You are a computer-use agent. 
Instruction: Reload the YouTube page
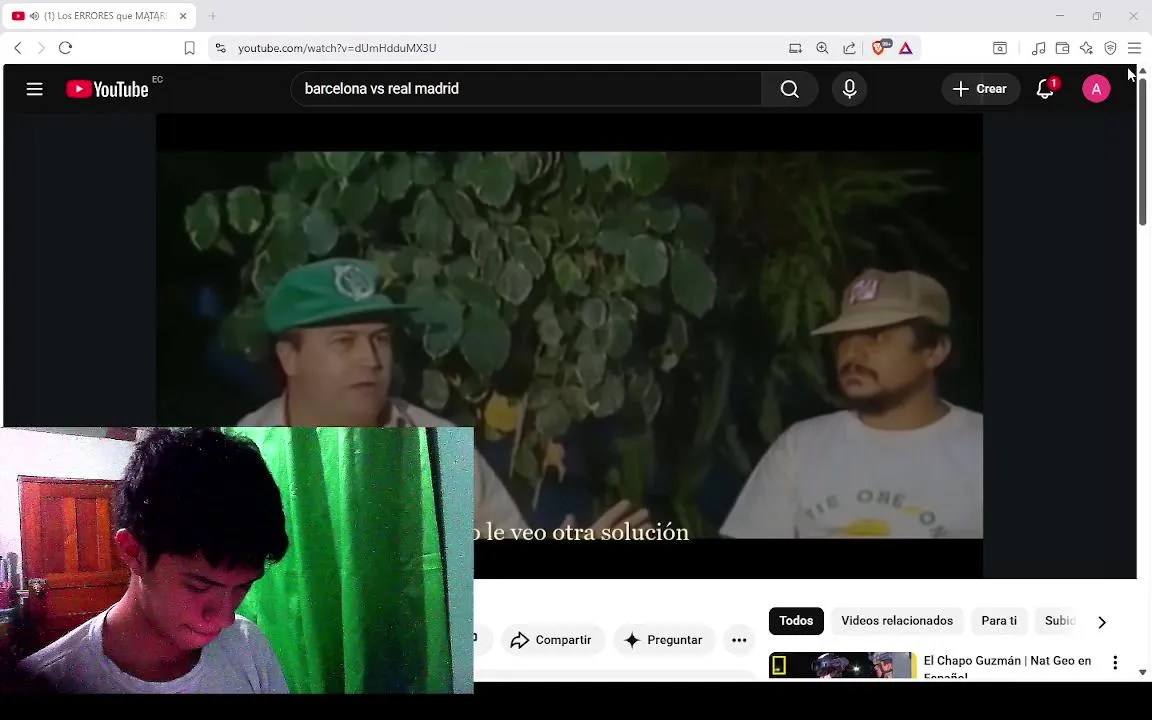click(x=65, y=48)
